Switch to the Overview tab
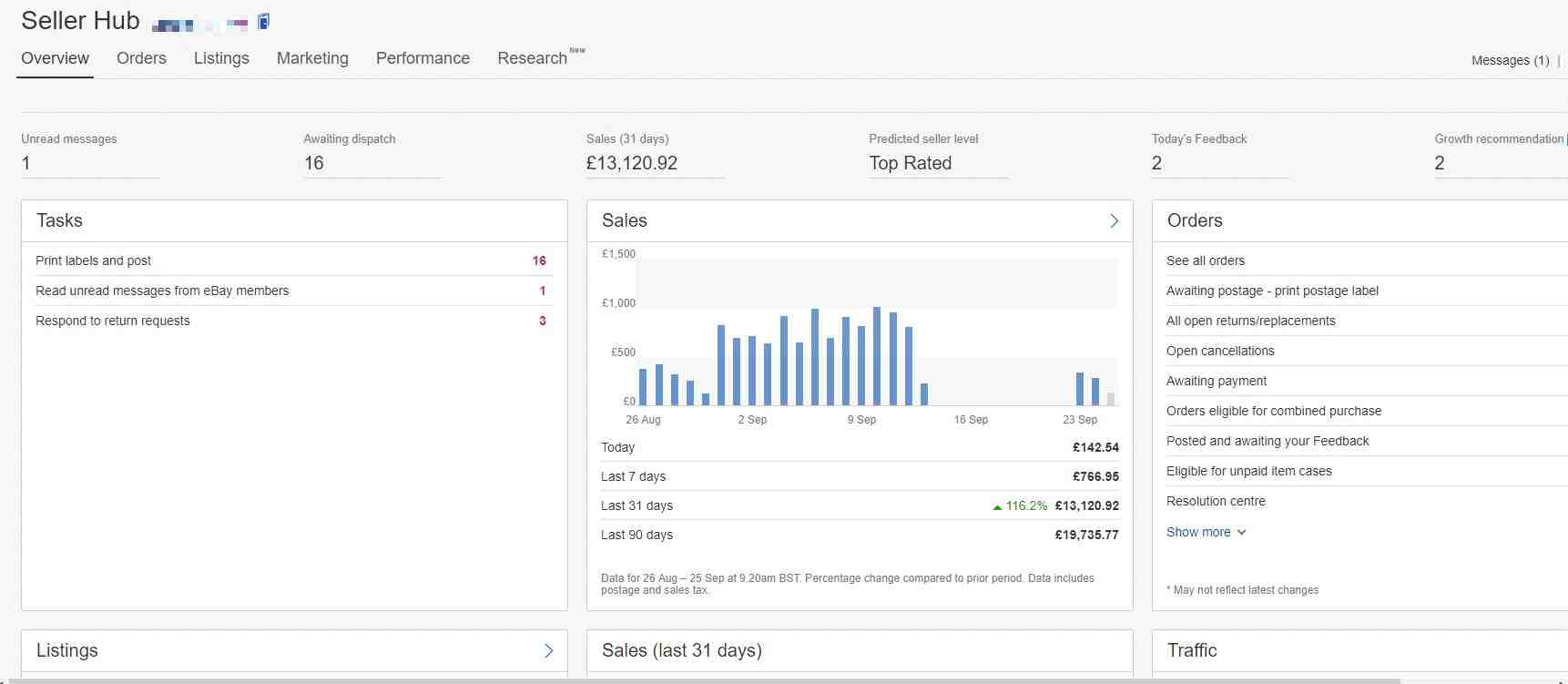 pyautogui.click(x=55, y=58)
